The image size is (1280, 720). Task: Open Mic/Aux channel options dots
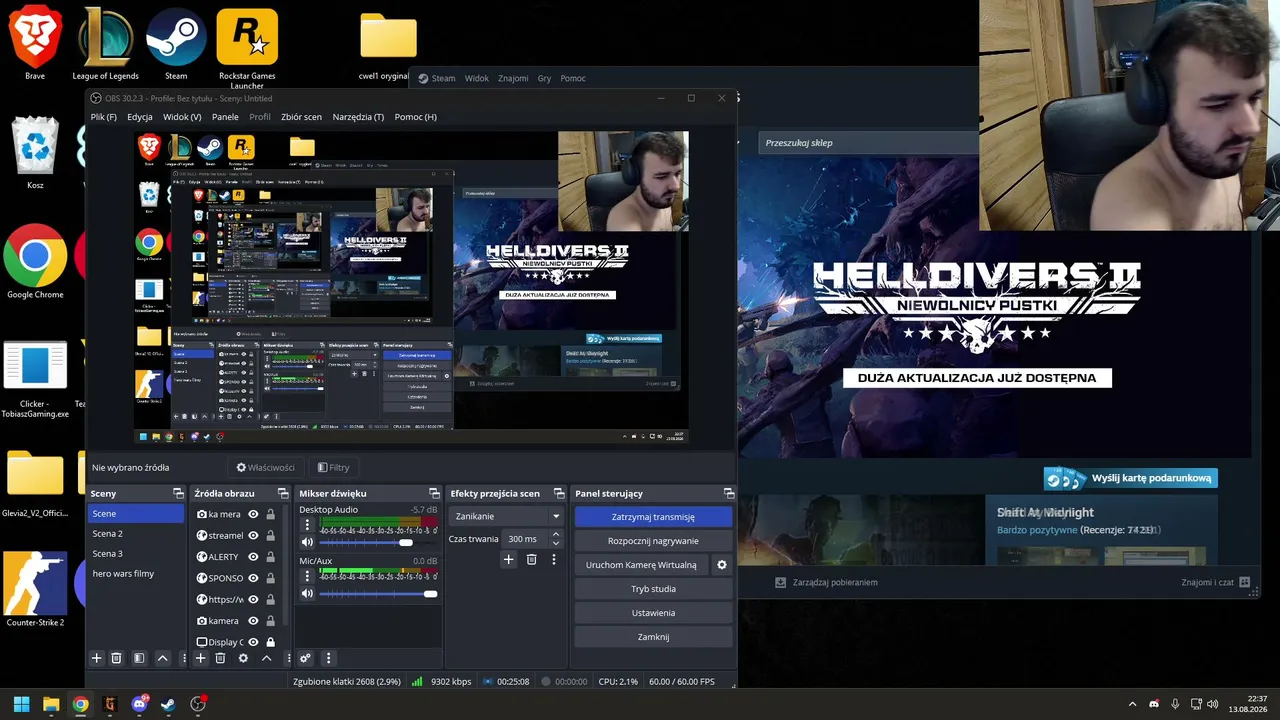[x=307, y=576]
